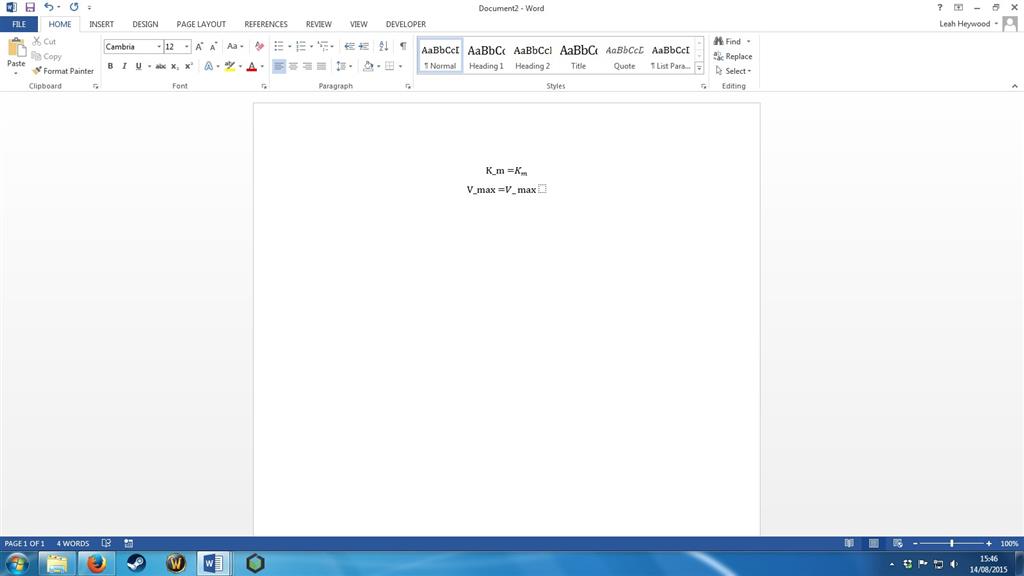
Task: Open Firefox from the taskbar
Action: [97, 563]
